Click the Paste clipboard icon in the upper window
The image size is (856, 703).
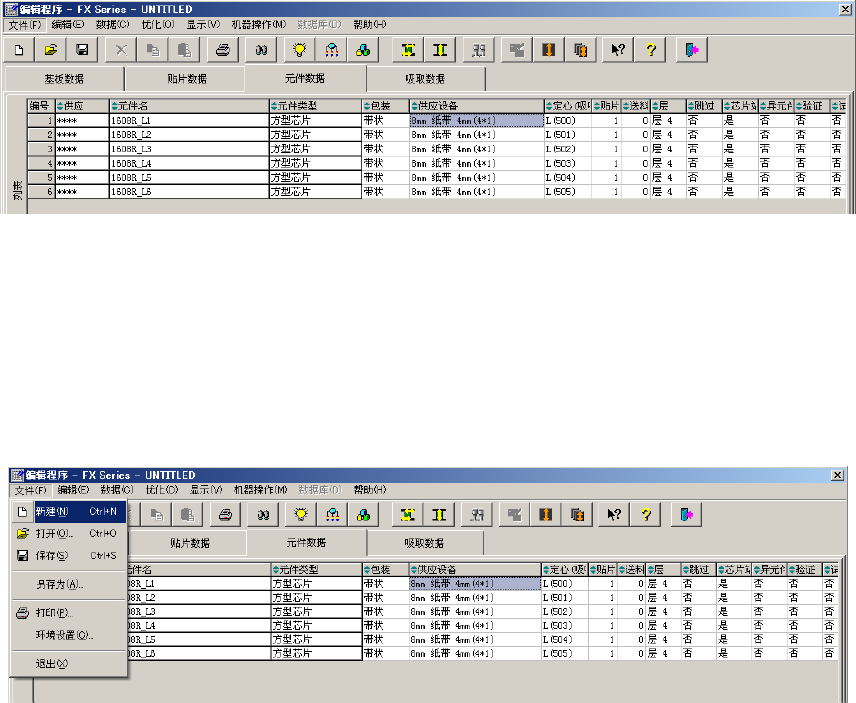pyautogui.click(x=185, y=50)
